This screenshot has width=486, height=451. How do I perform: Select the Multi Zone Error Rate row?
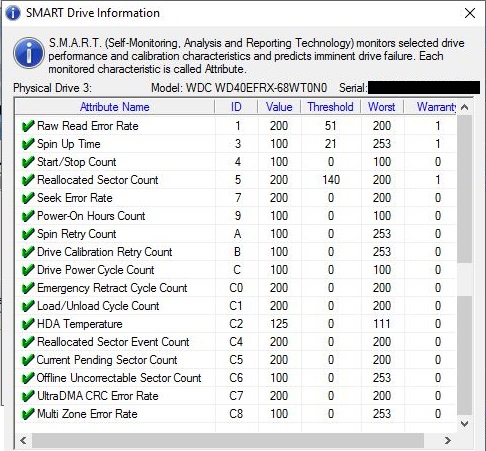[x=236, y=414]
